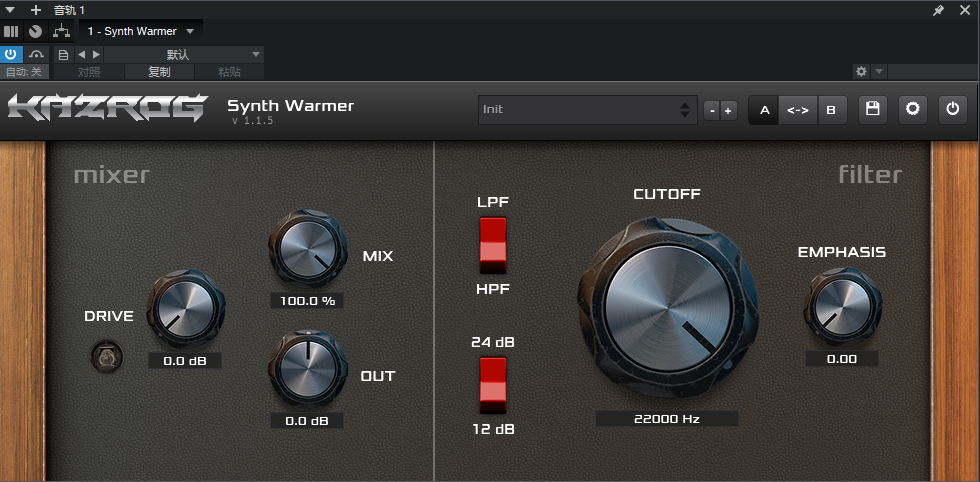This screenshot has width=980, height=482.
Task: Expand the arrow beside host gear icon
Action: (x=879, y=72)
